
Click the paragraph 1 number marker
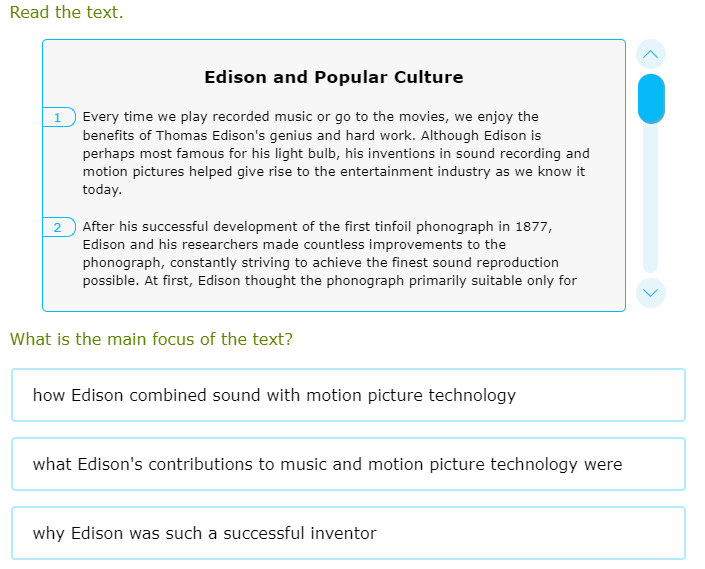(58, 118)
